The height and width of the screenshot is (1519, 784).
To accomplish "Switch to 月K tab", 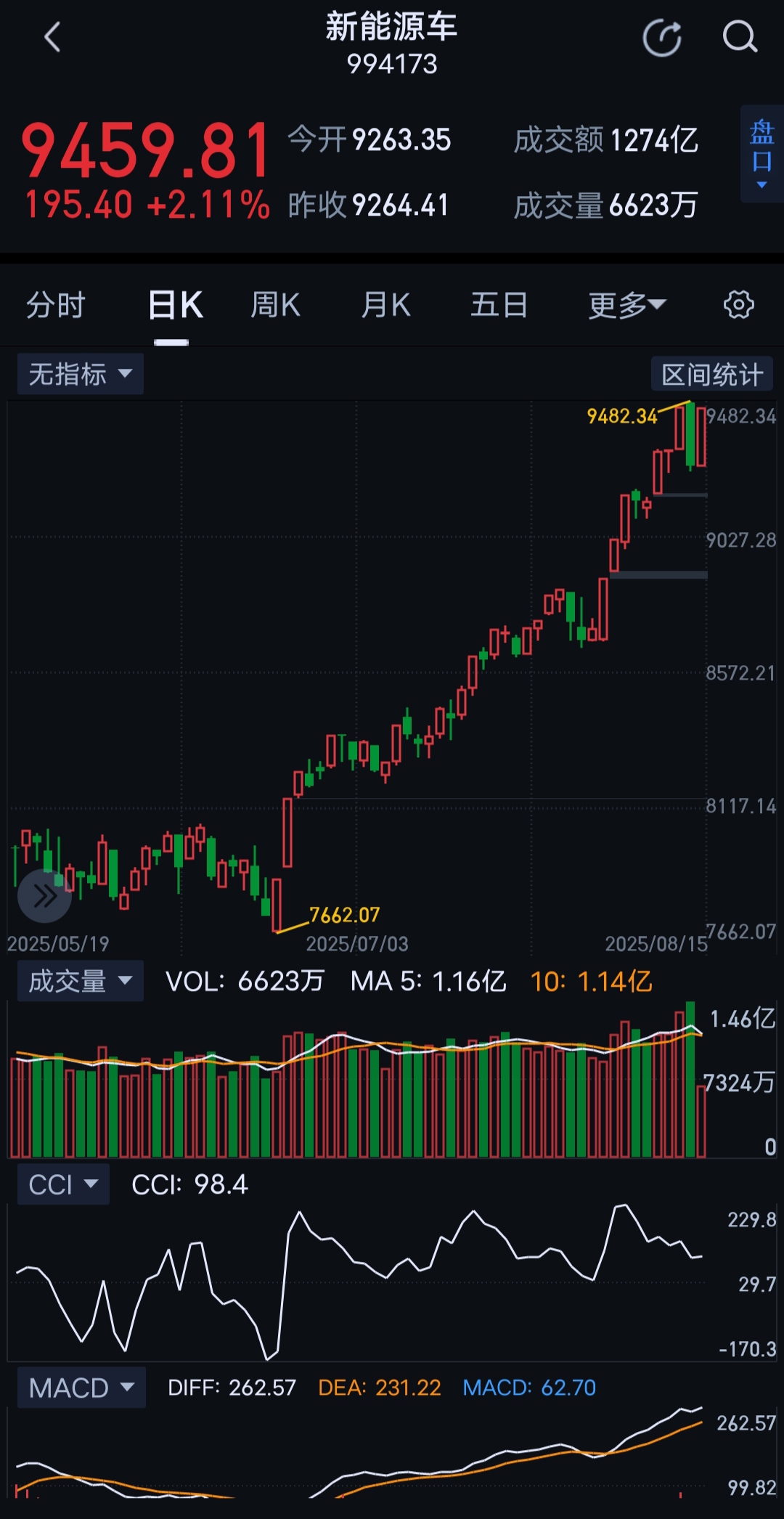I will [386, 305].
